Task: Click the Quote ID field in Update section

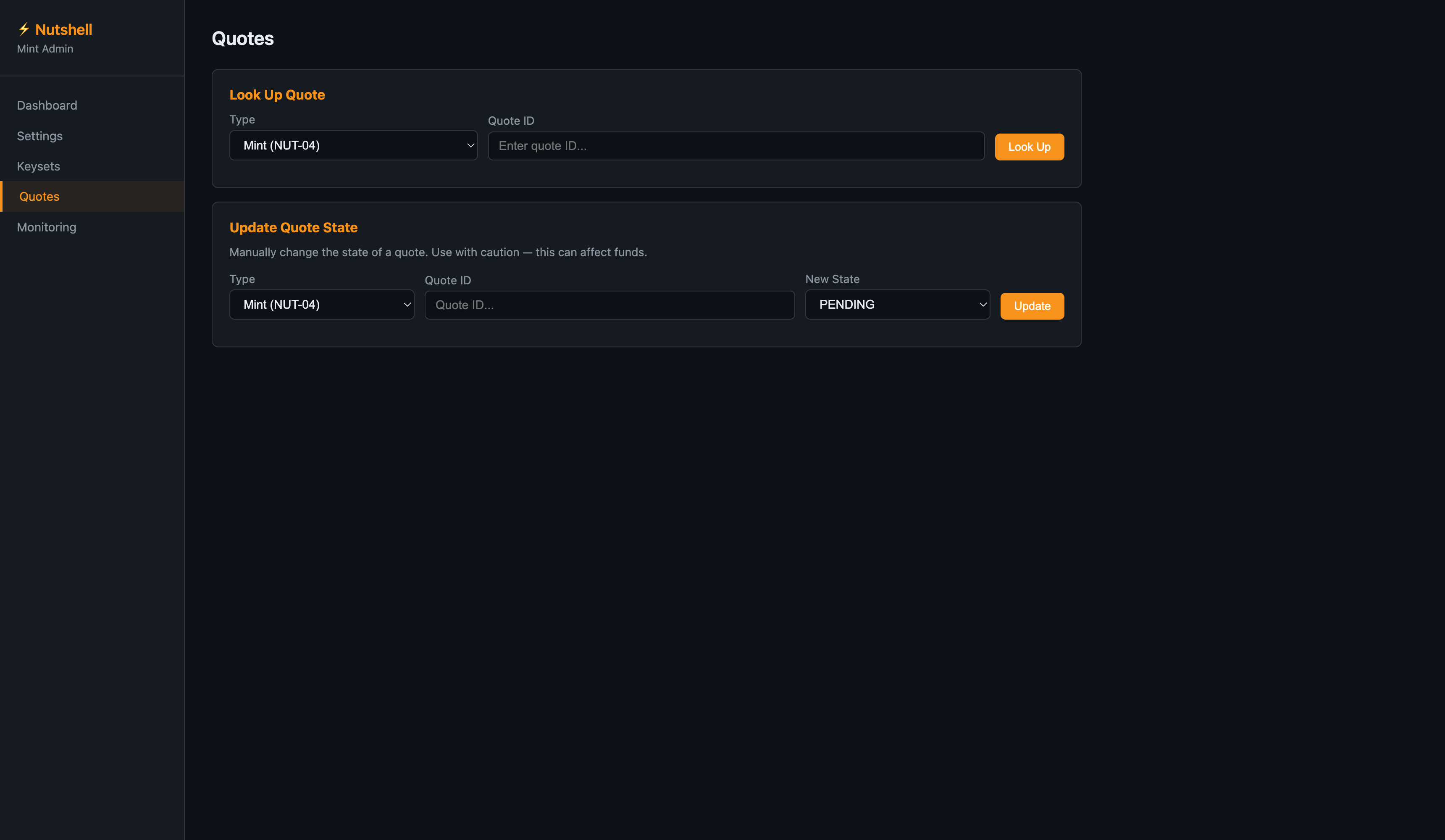Action: (x=609, y=305)
